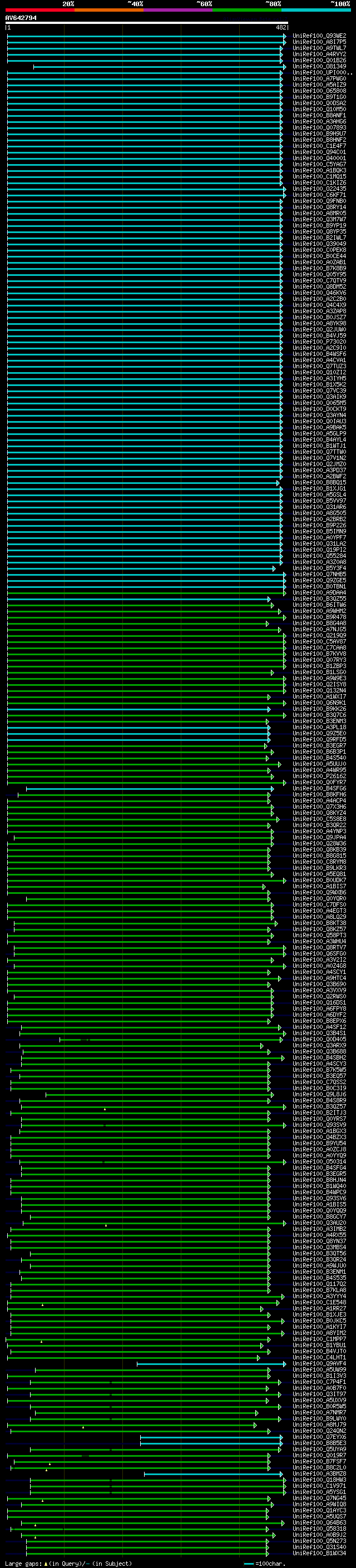This screenshot has width=356, height=1568.
Task: Click the cyan alignment bar for Q9AVF4
Action: (211, 1364)
